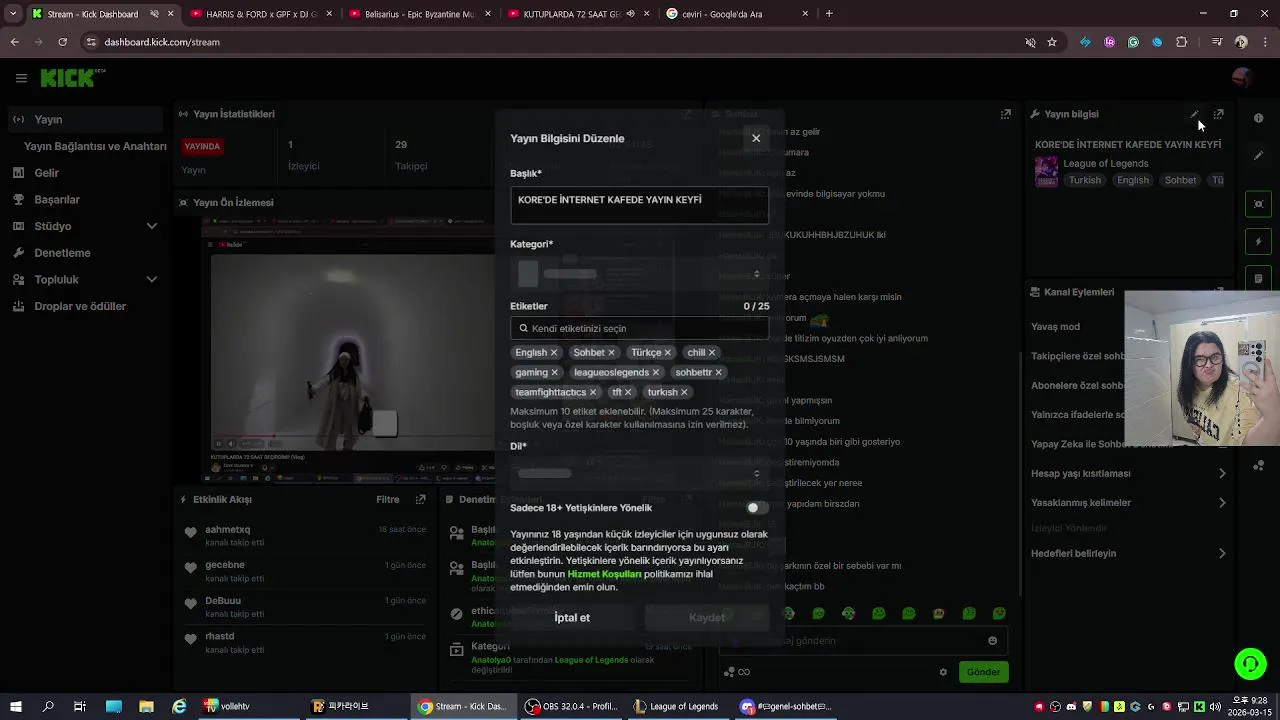Open Filtre in Etkinlik Akışı
Screen dimensions: 1280x720
[x=388, y=499]
